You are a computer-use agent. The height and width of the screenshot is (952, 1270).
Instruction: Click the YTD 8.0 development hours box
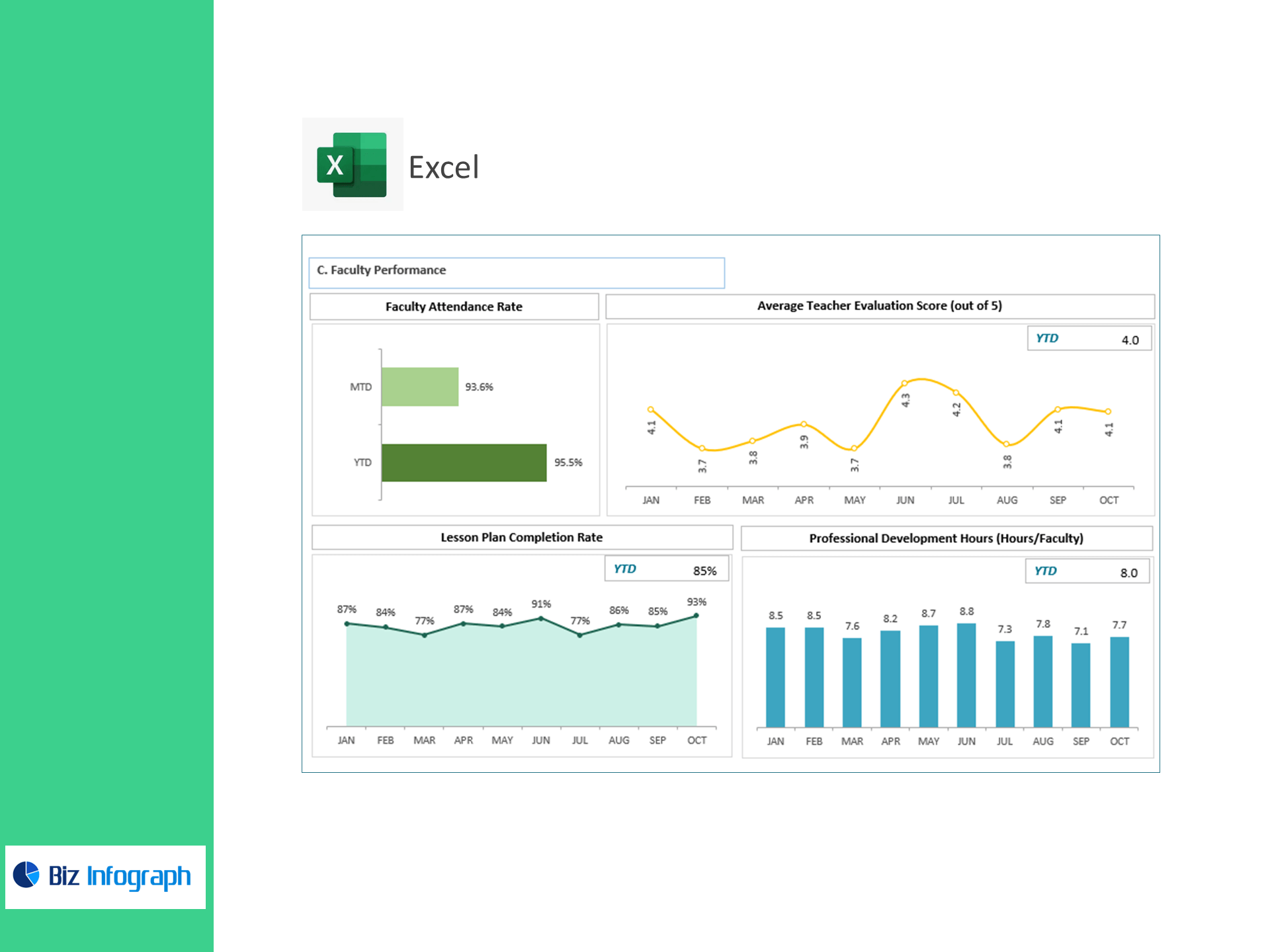pos(1087,571)
